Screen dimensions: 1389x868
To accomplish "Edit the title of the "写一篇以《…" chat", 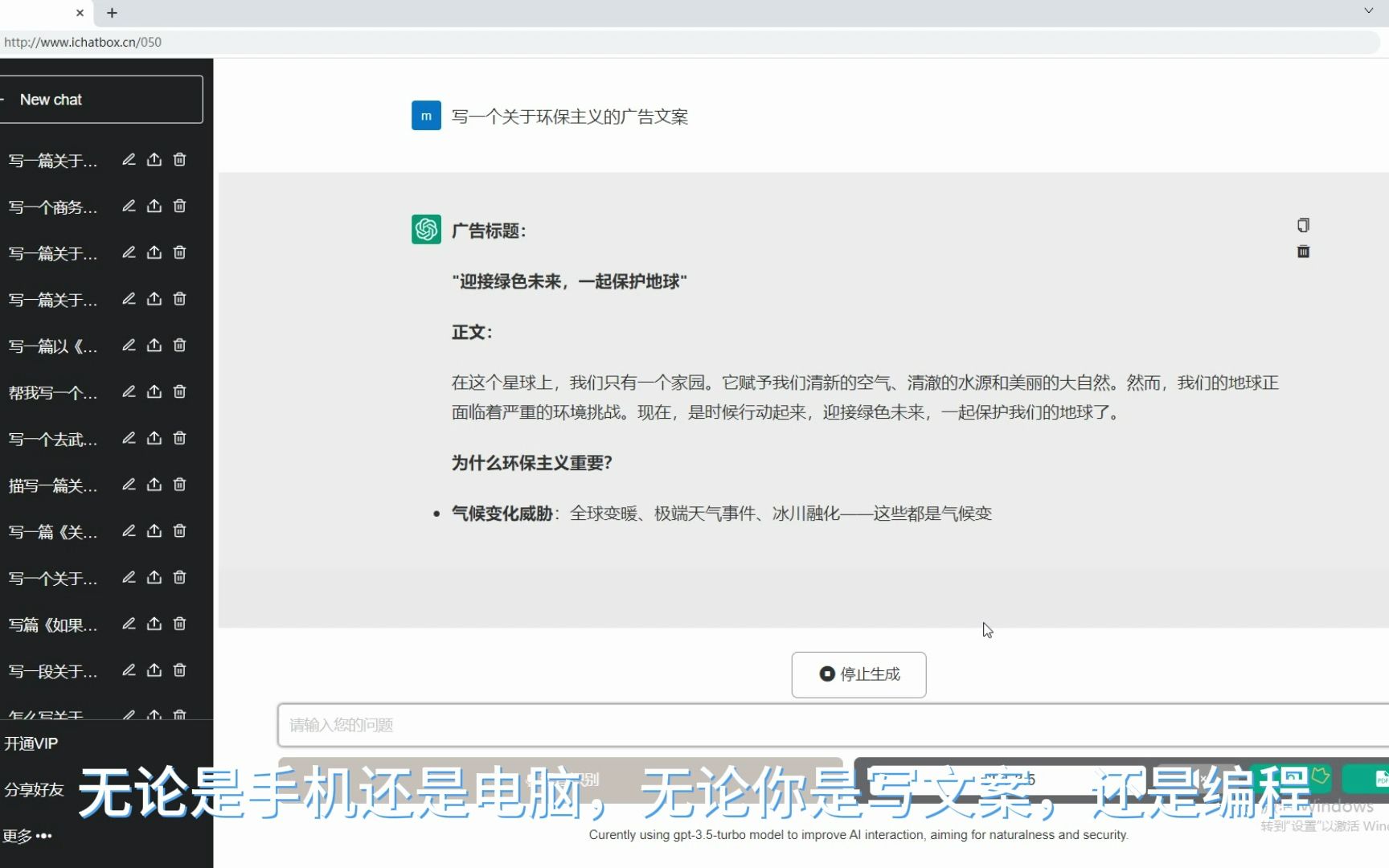I will pyautogui.click(x=129, y=345).
